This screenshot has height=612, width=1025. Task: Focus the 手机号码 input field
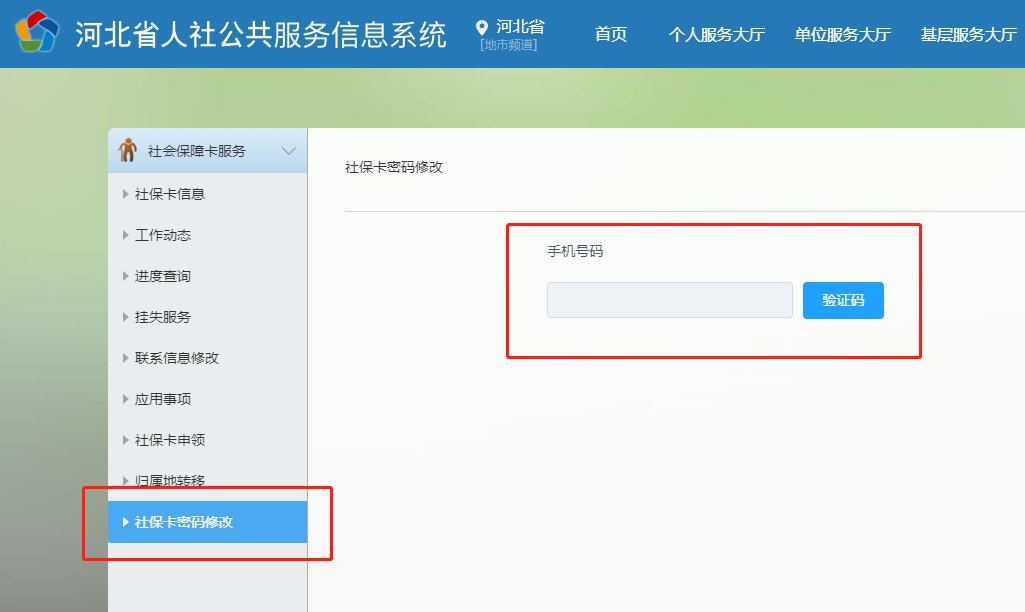(669, 300)
